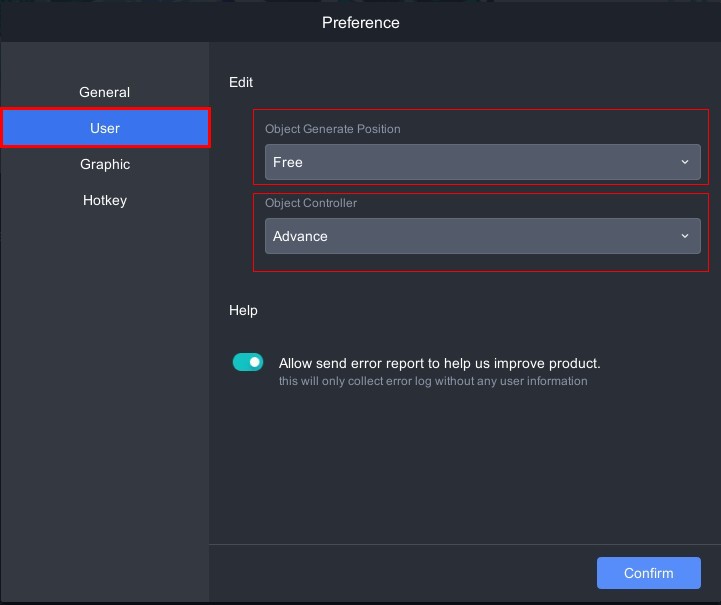Image resolution: width=721 pixels, height=605 pixels.
Task: Select the User tab in sidebar
Action: click(105, 128)
